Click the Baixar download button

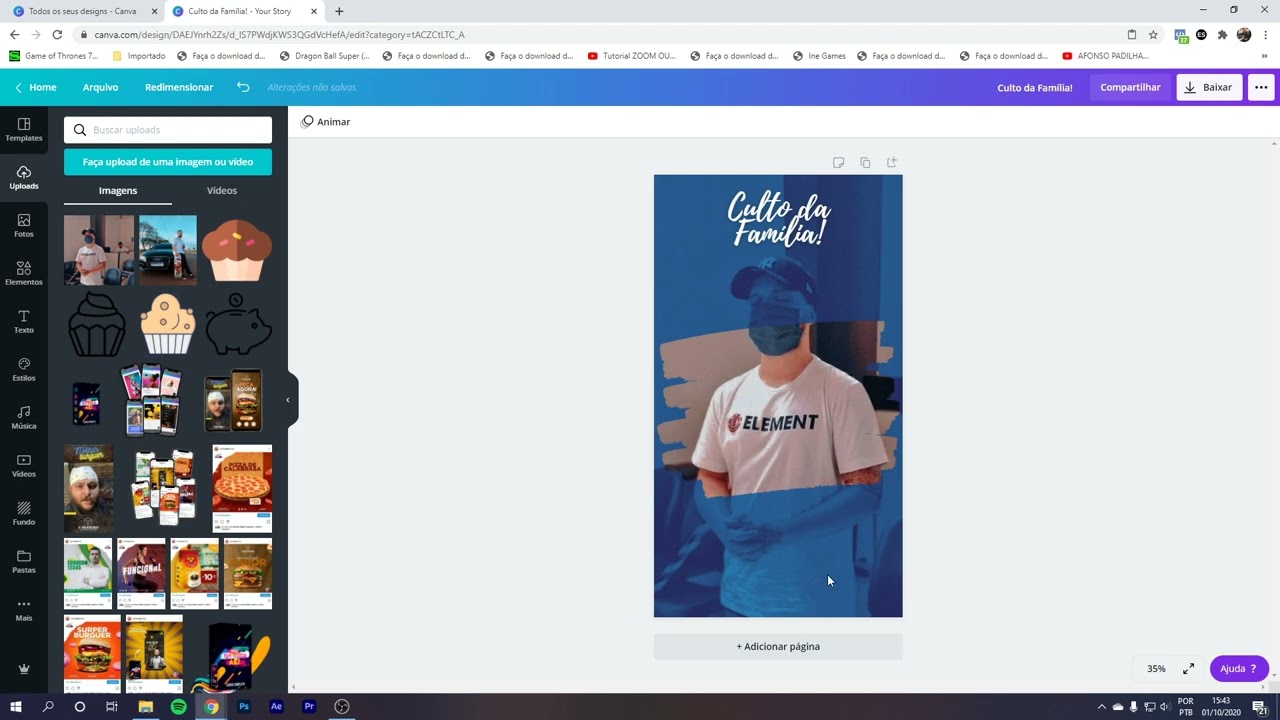coord(1209,87)
